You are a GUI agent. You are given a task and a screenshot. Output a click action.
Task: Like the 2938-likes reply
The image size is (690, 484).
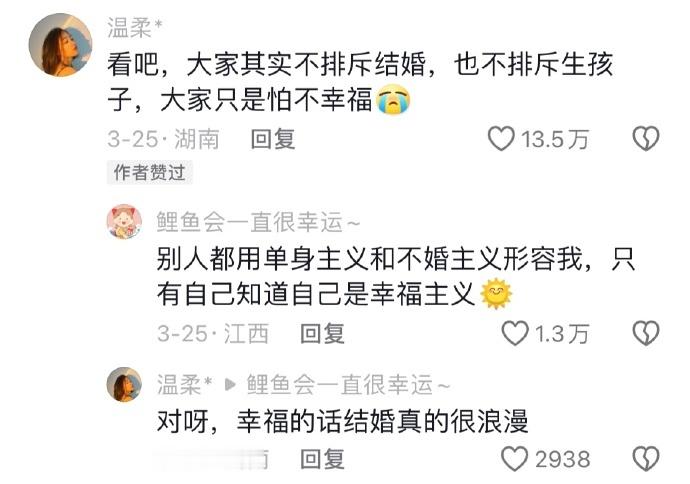point(515,459)
